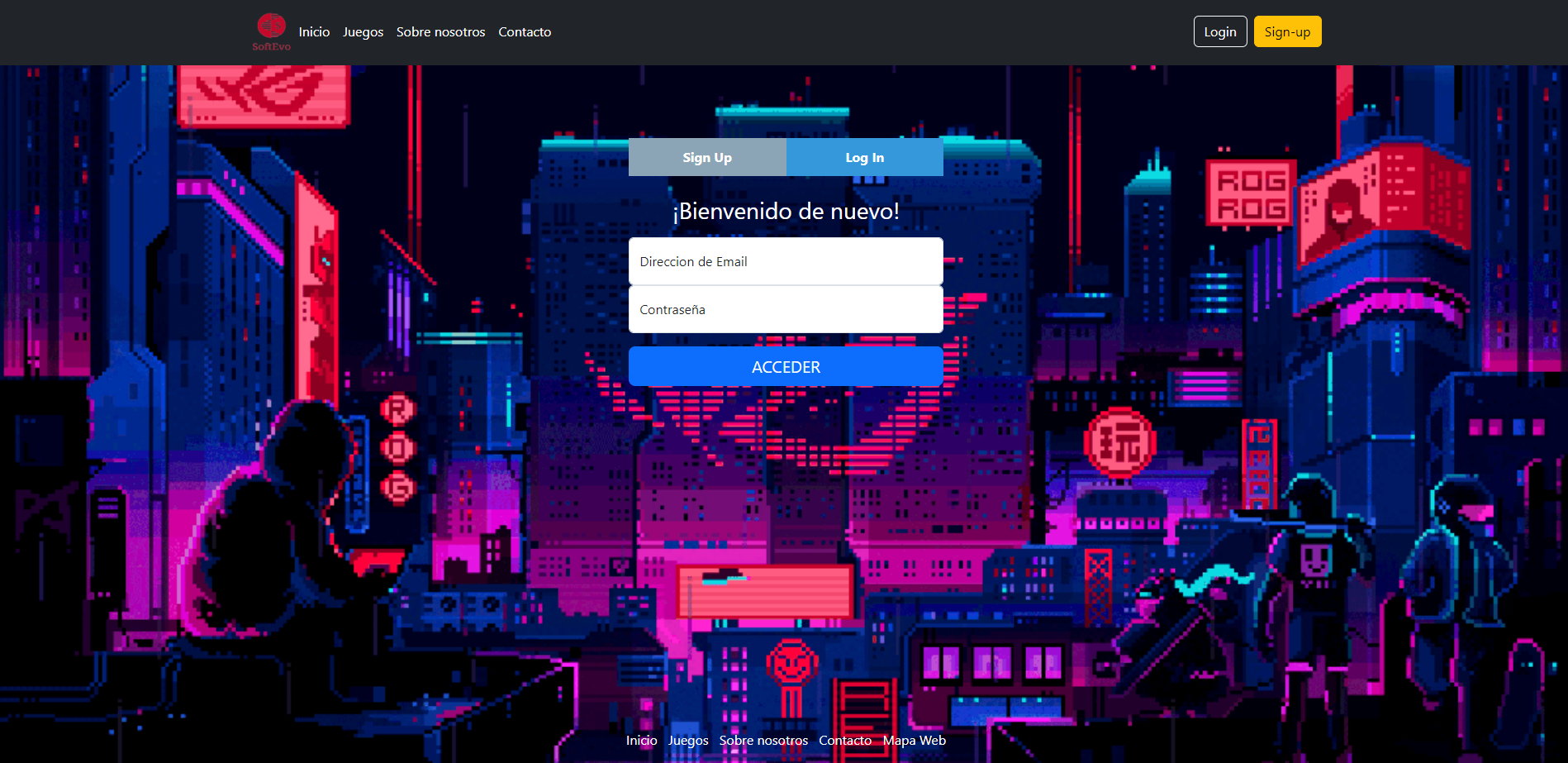
Task: Focus the Direccion de Email field
Action: [x=786, y=261]
